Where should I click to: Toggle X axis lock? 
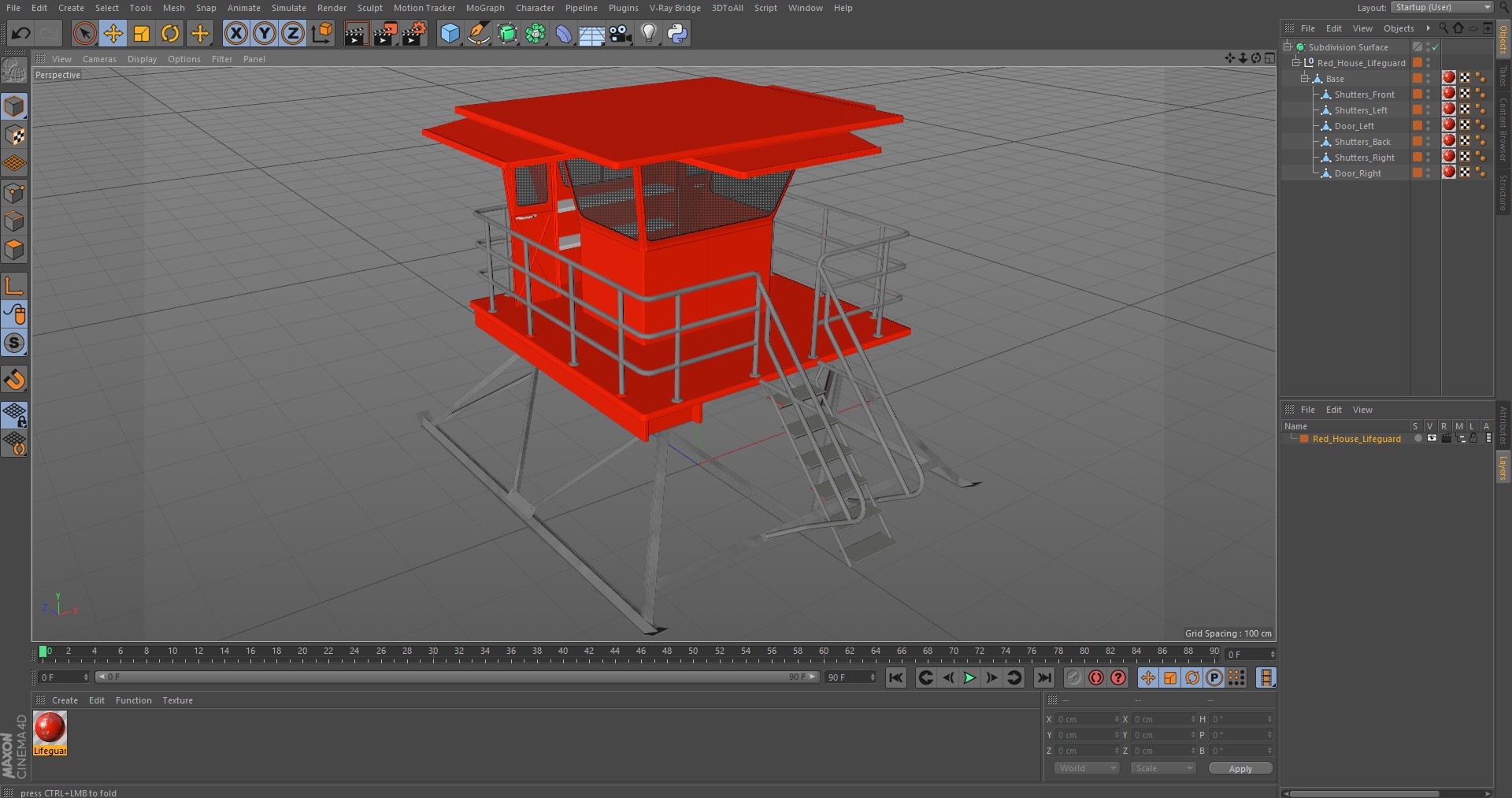(x=235, y=33)
